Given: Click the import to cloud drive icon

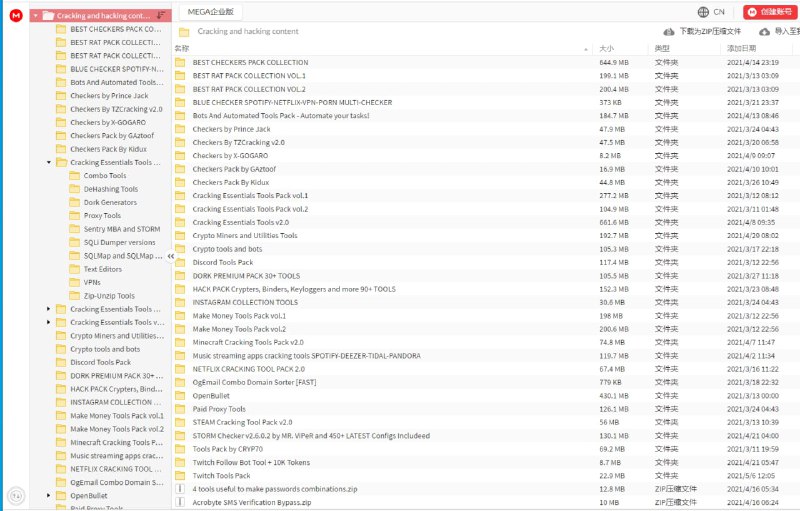Looking at the screenshot, I should click(764, 32).
